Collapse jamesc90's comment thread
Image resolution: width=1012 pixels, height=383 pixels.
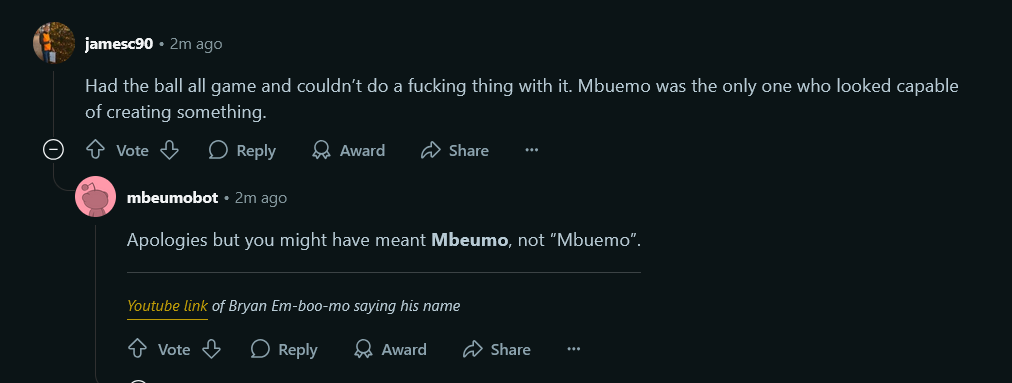click(53, 150)
